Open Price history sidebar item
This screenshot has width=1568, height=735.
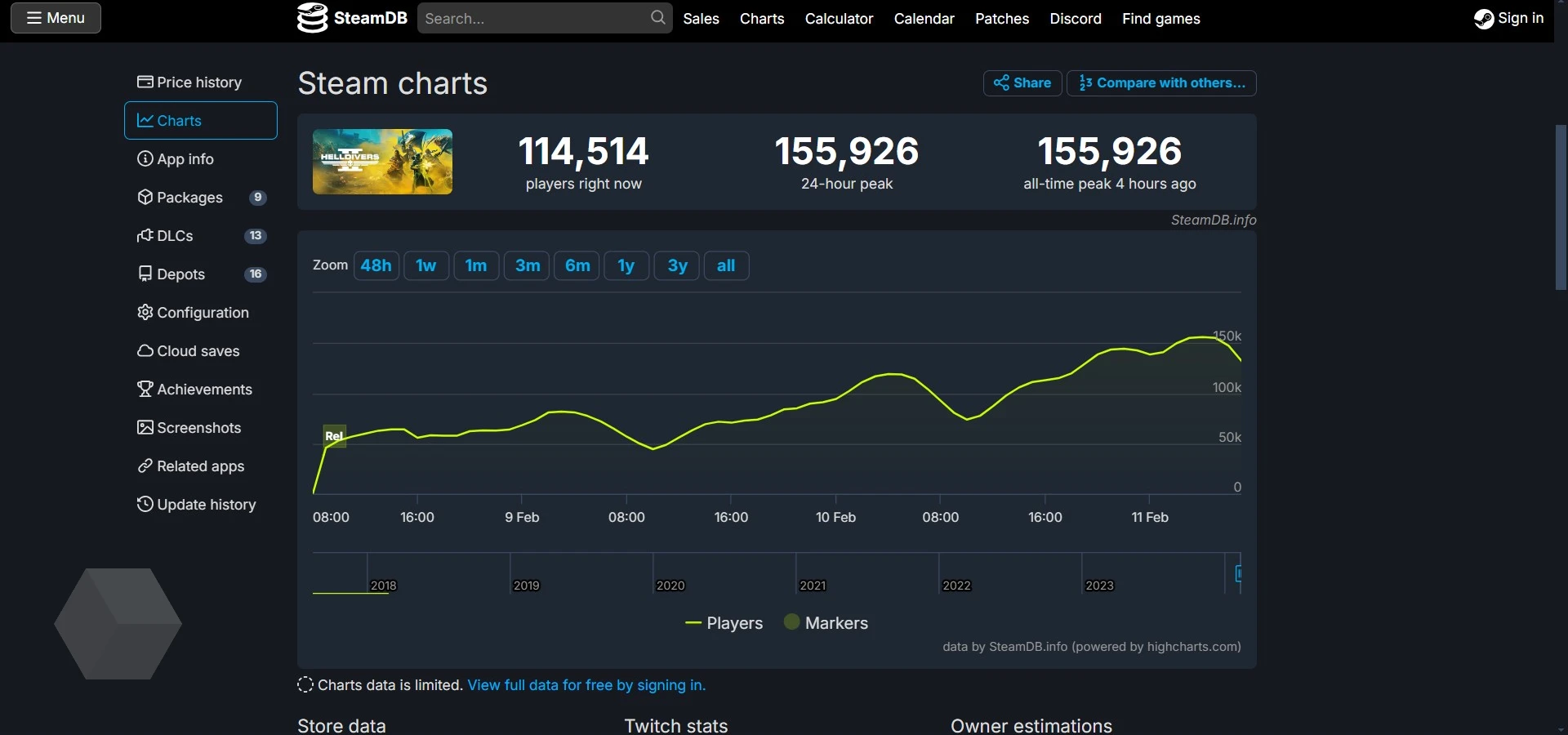(x=200, y=82)
